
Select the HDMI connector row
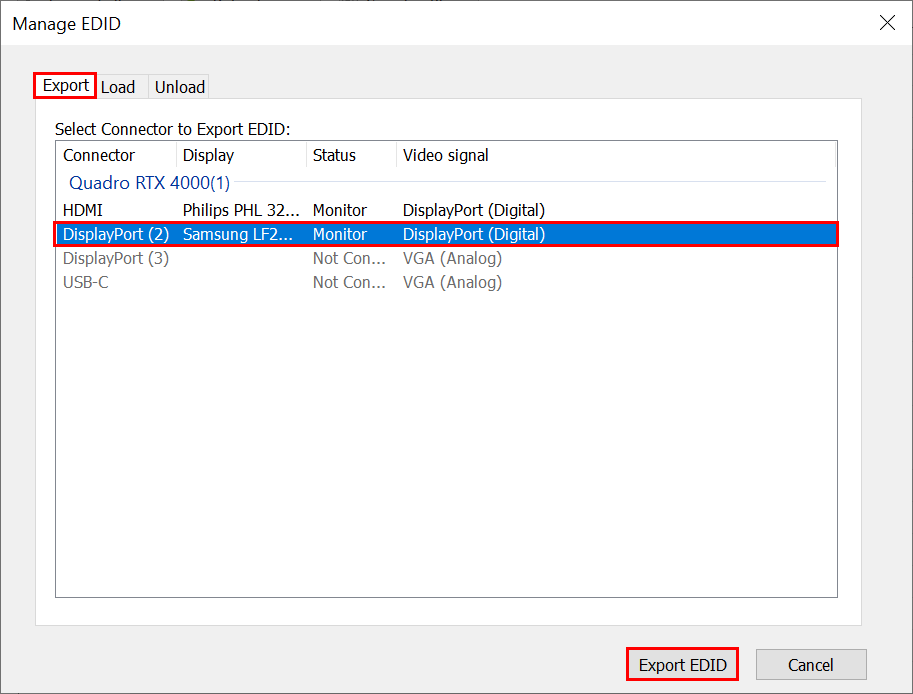[83, 210]
